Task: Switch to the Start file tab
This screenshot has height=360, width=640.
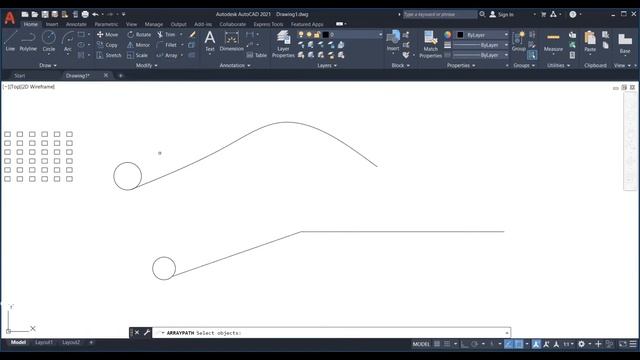Action: tap(20, 76)
